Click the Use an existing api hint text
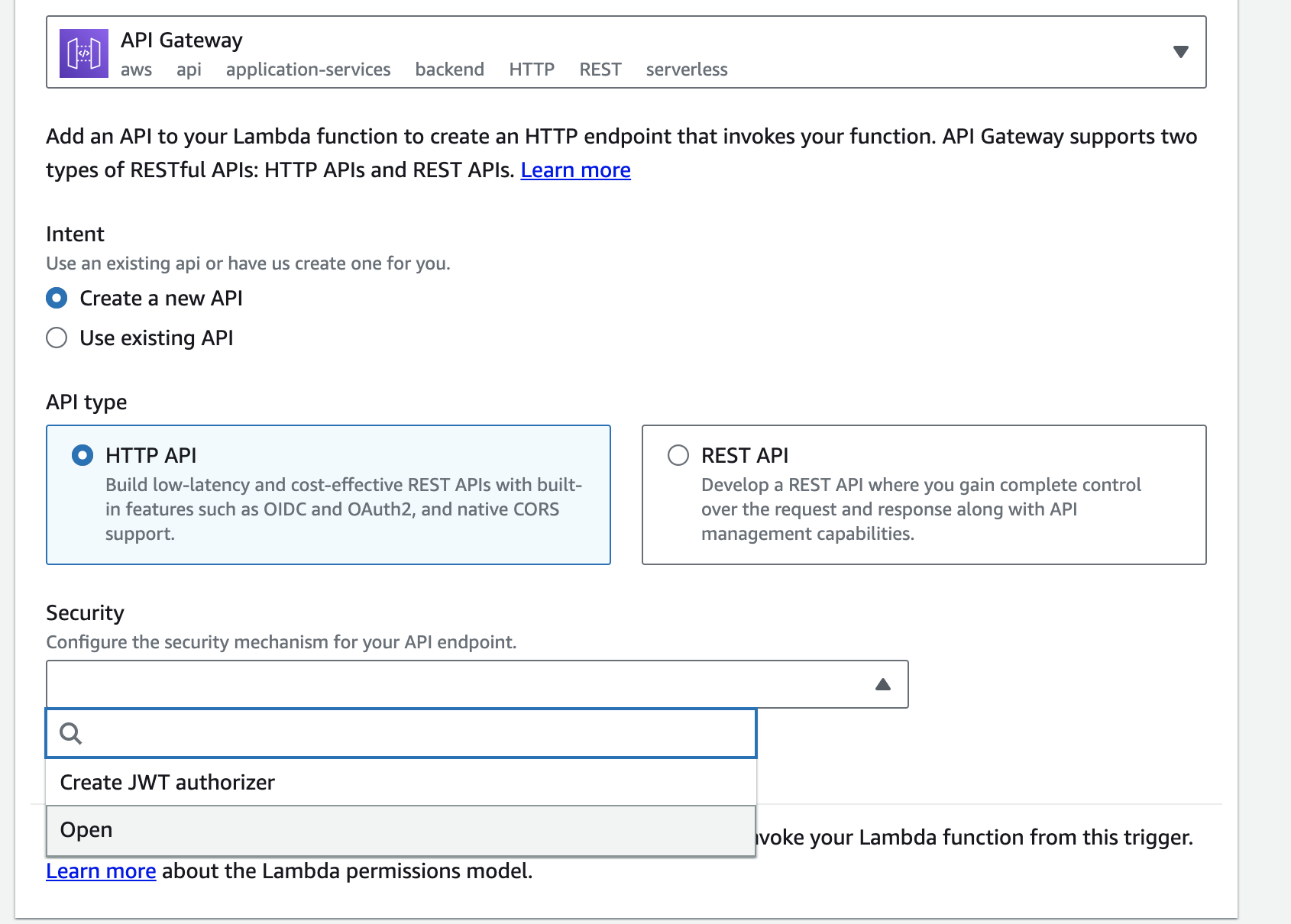Screen dimensions: 1291x924 pyautogui.click(x=248, y=263)
